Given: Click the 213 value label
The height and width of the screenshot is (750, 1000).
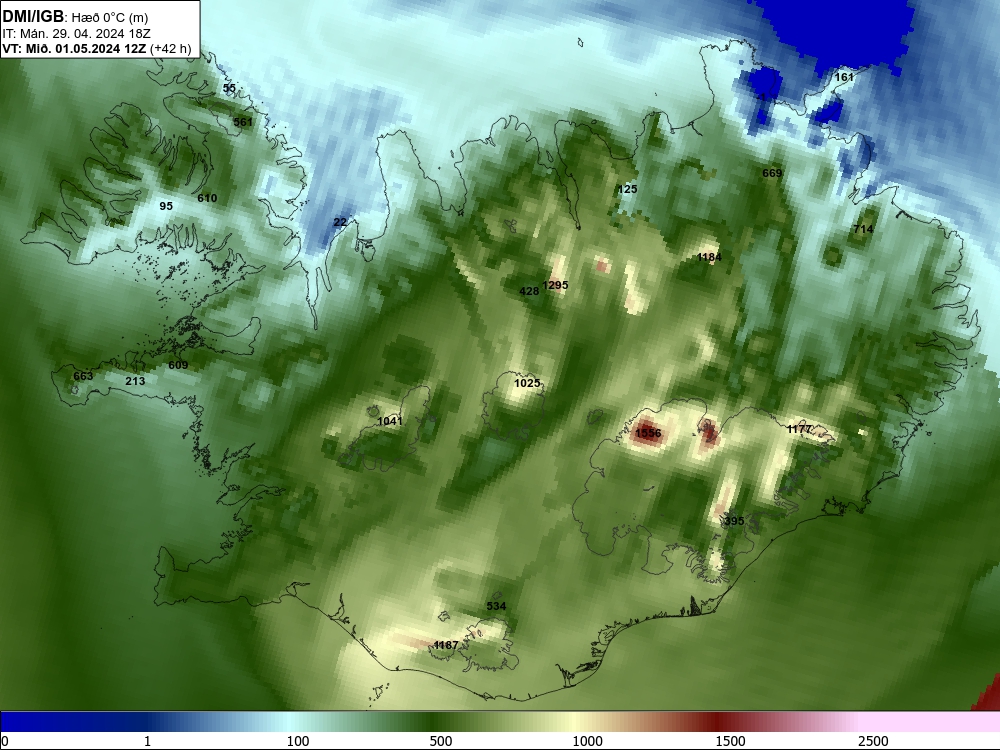Looking at the screenshot, I should coord(135,381).
